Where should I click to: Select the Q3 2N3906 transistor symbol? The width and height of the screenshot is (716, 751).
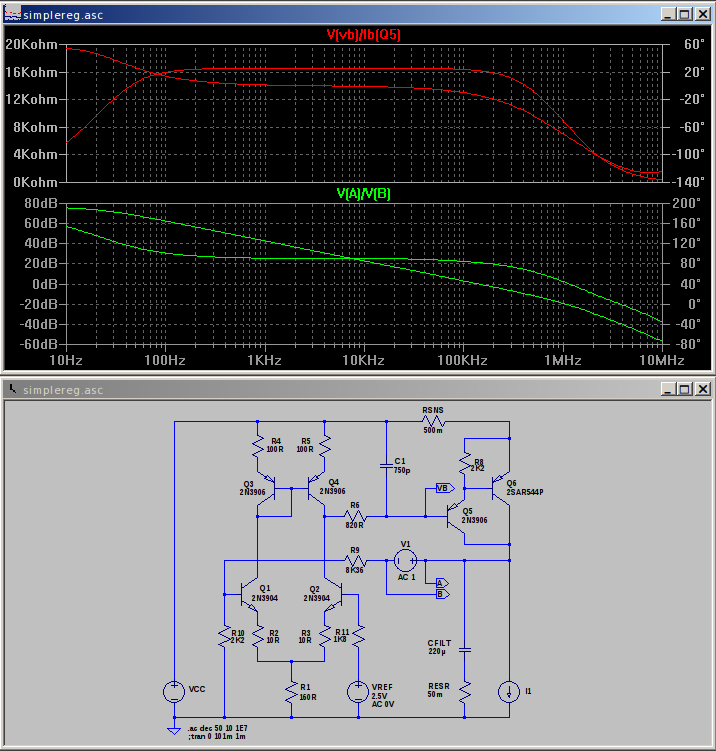coord(266,489)
